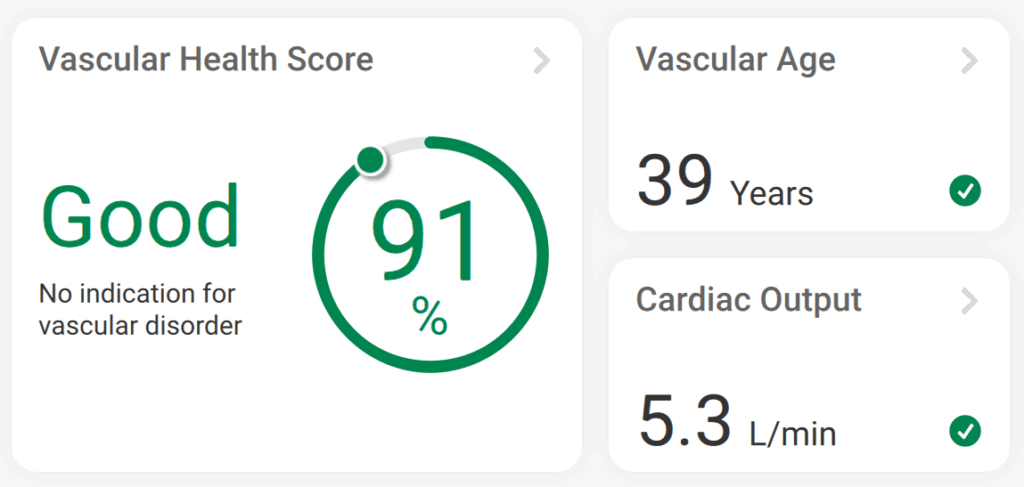
Task: Select the Vascular Health Score title
Action: pyautogui.click(x=206, y=59)
